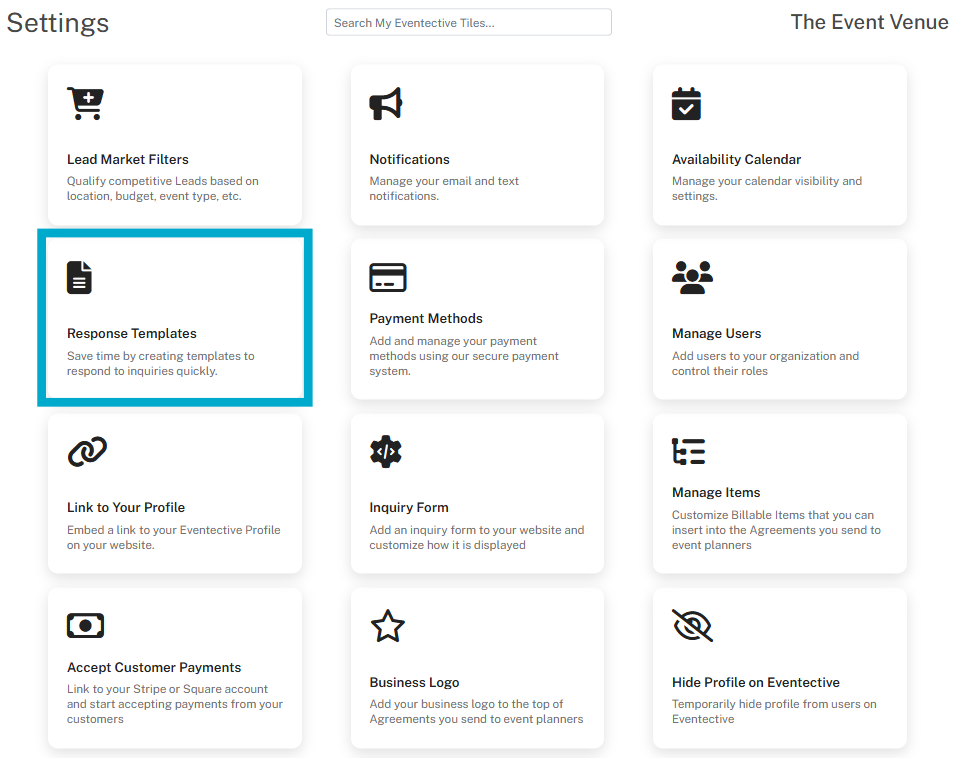Screen dimensions: 958x758
Task: Click the crossed-out eye Hide Profile icon
Action: (x=692, y=626)
